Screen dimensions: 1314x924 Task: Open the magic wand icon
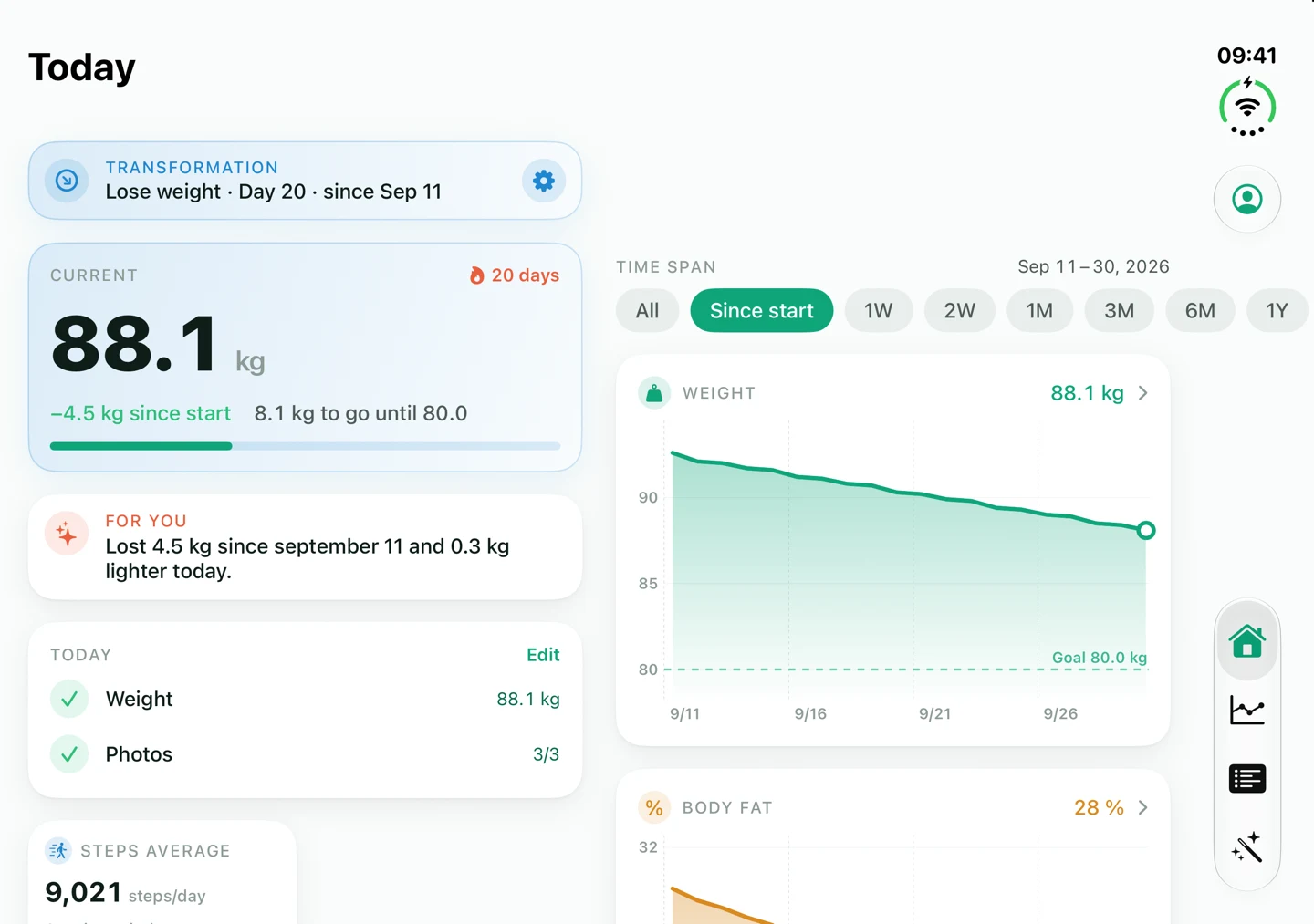click(x=1247, y=846)
